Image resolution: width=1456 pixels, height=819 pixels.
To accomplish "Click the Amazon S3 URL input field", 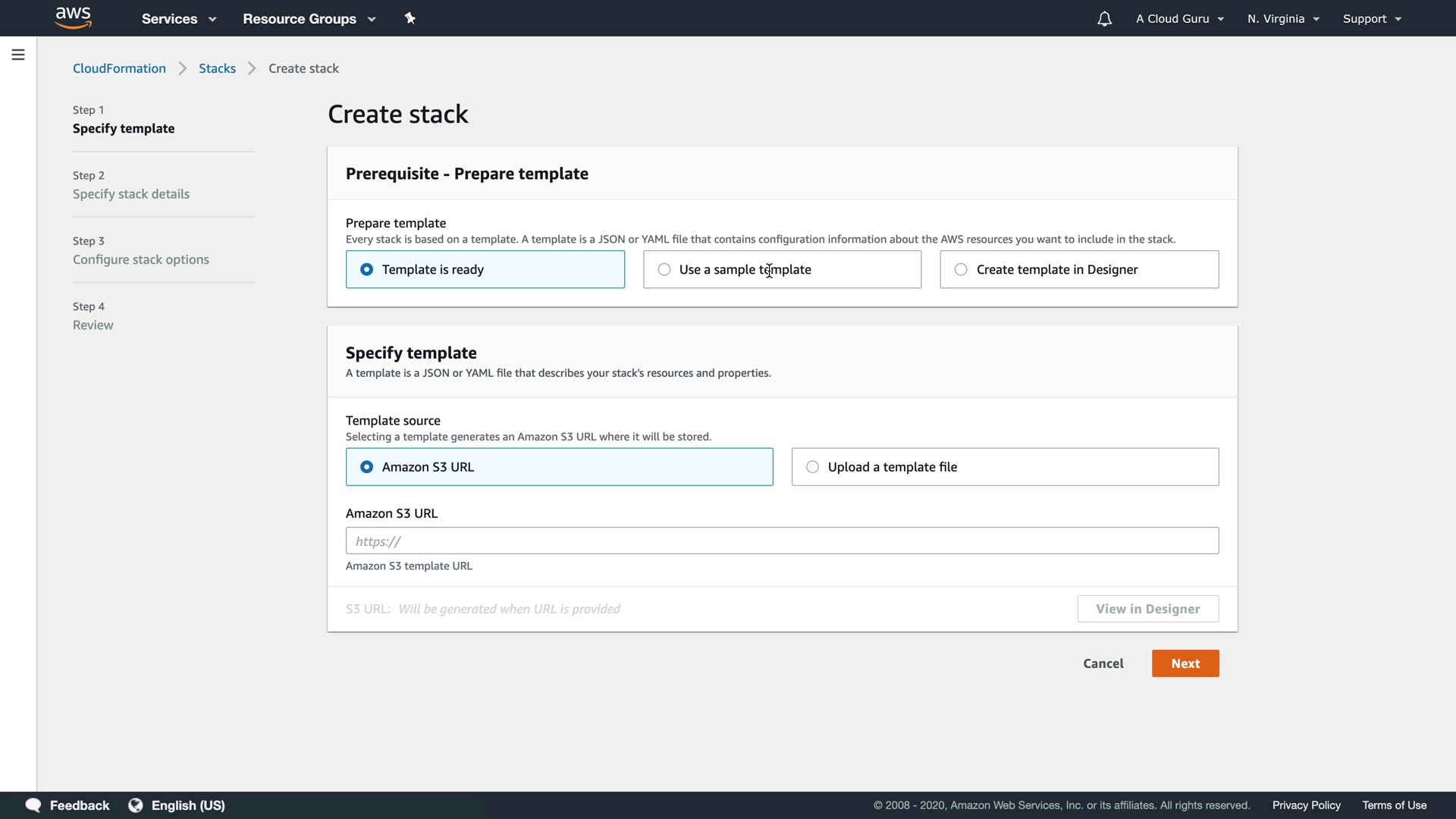I will 781,541.
